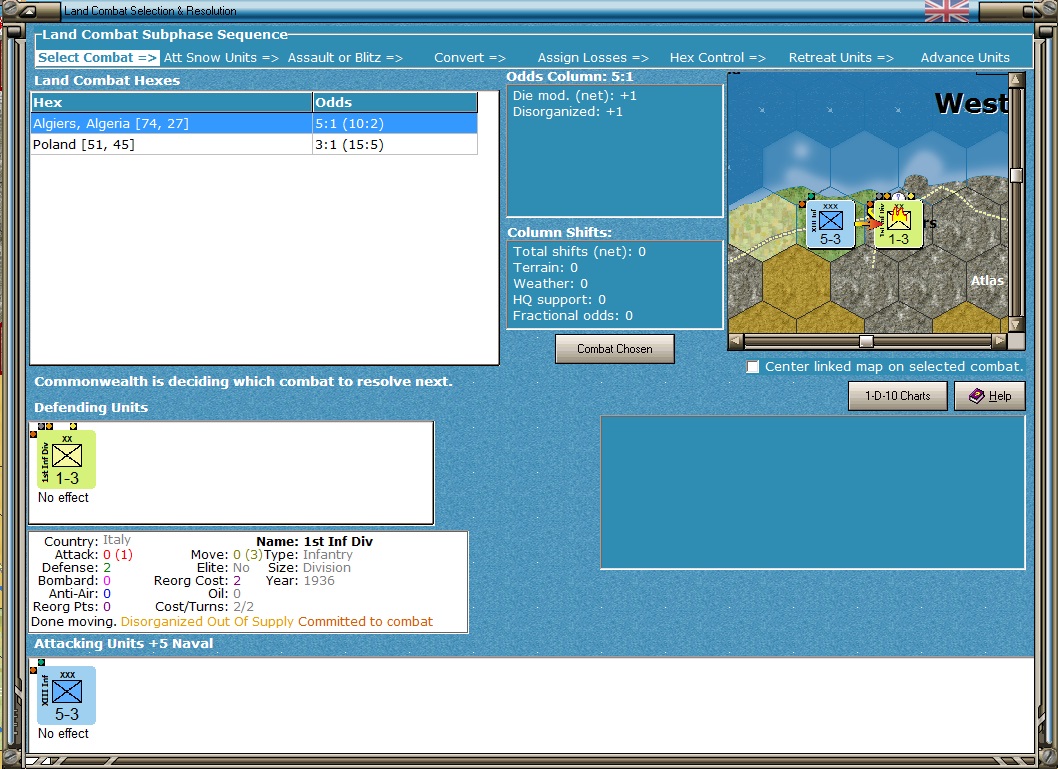Image resolution: width=1058 pixels, height=769 pixels.
Task: Click the Retreat Units subphase step
Action: click(x=841, y=58)
